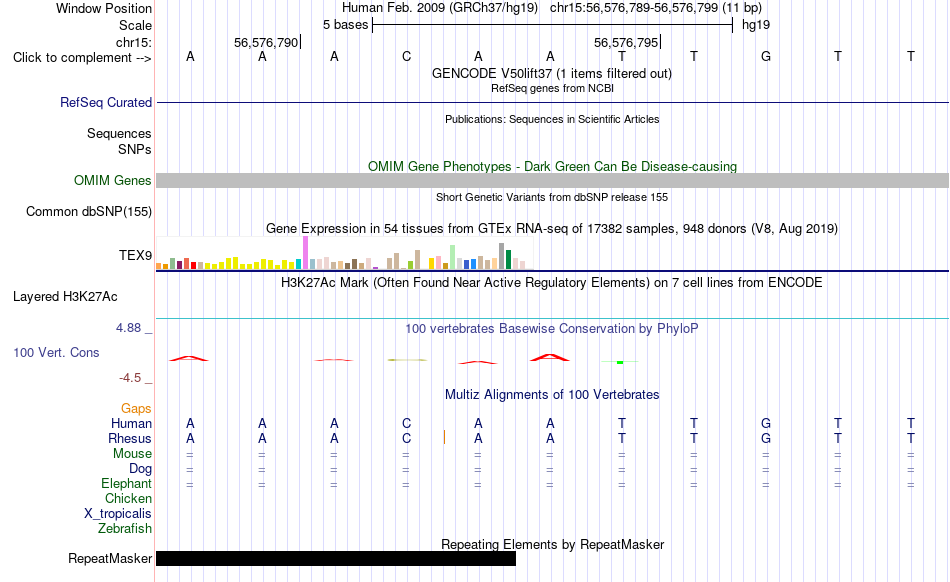The height and width of the screenshot is (582, 950).
Task: Click the orange insertion mark in Rhesus row
Action: click(x=444, y=437)
